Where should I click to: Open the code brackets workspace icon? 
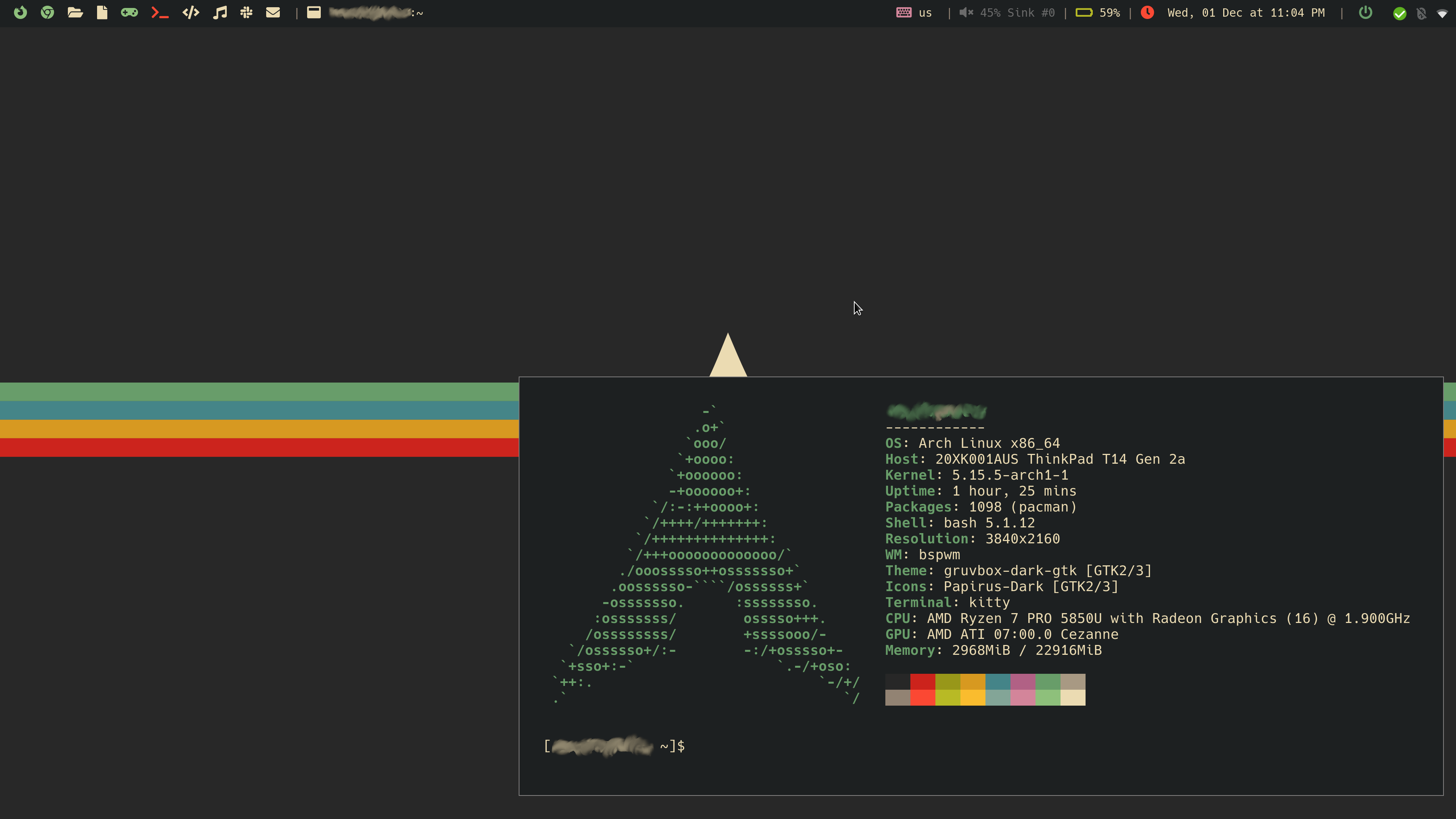[191, 13]
